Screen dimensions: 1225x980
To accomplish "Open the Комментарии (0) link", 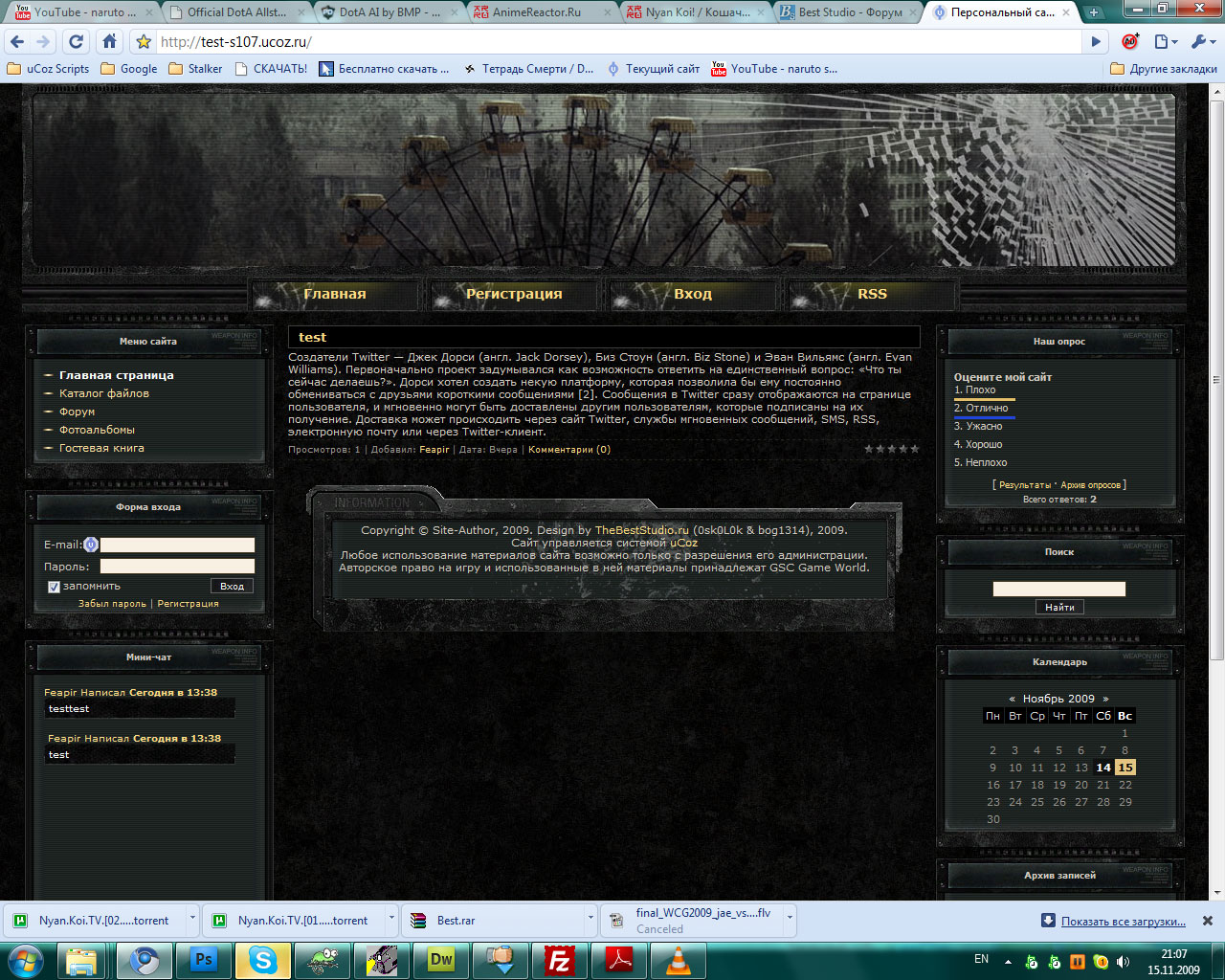I will point(569,450).
